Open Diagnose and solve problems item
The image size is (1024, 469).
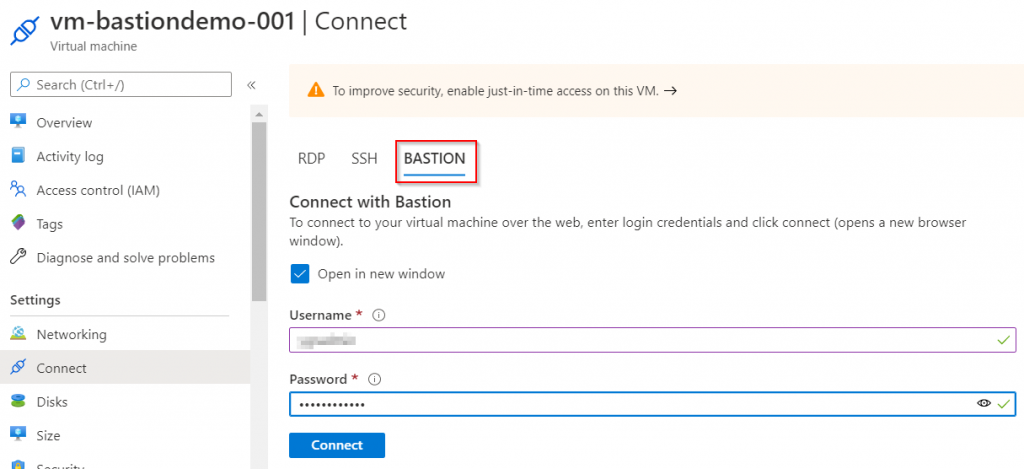pos(125,257)
